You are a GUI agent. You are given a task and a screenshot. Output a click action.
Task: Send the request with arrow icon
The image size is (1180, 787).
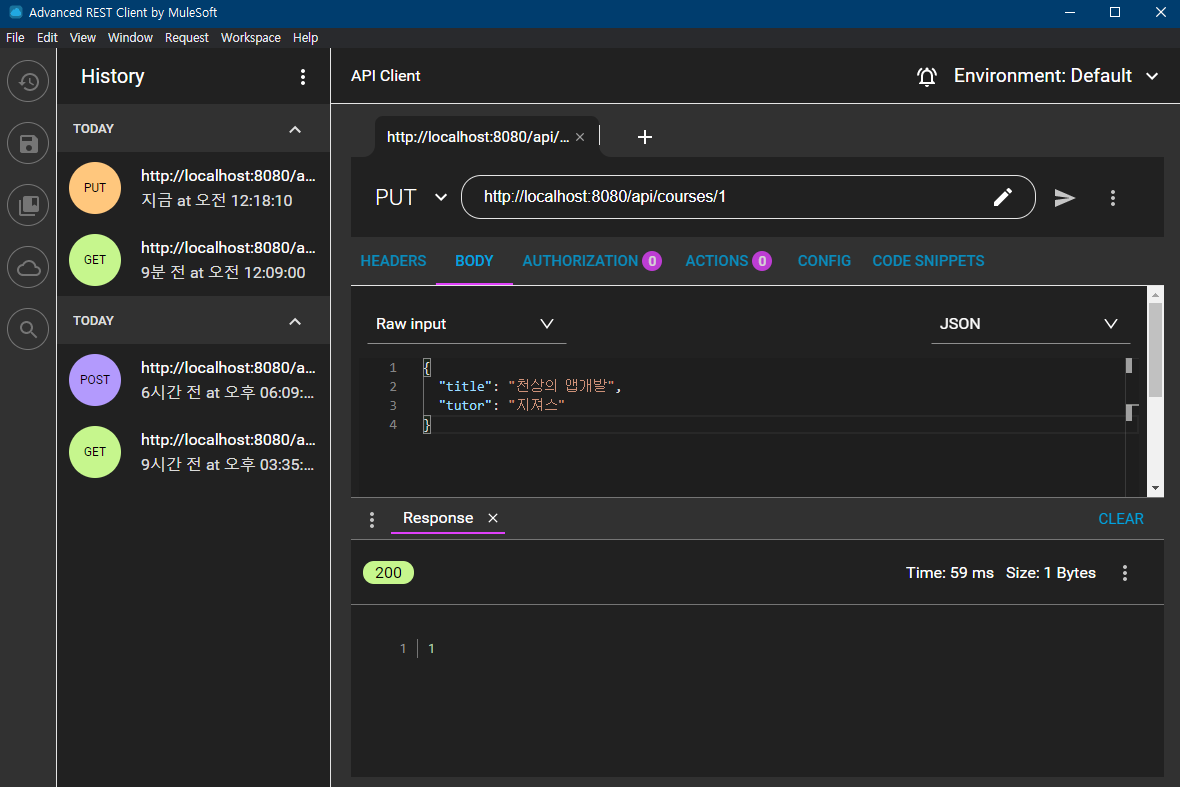pos(1064,197)
